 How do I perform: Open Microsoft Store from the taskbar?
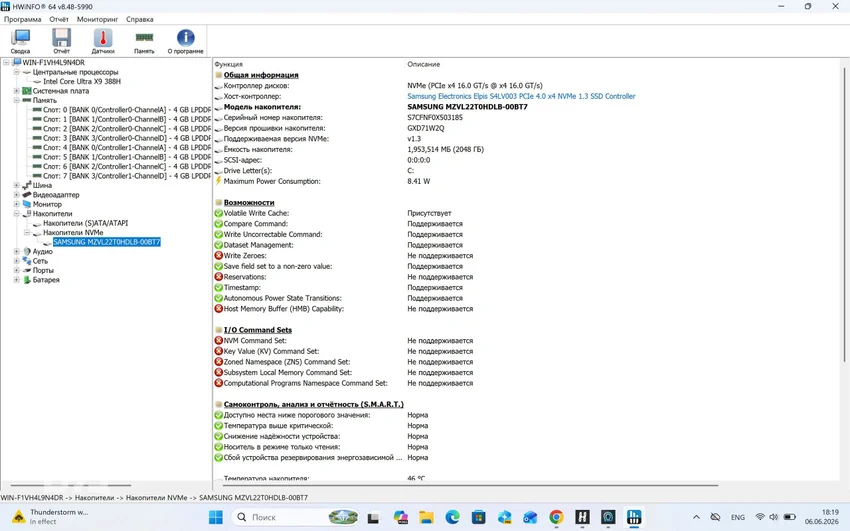click(478, 517)
